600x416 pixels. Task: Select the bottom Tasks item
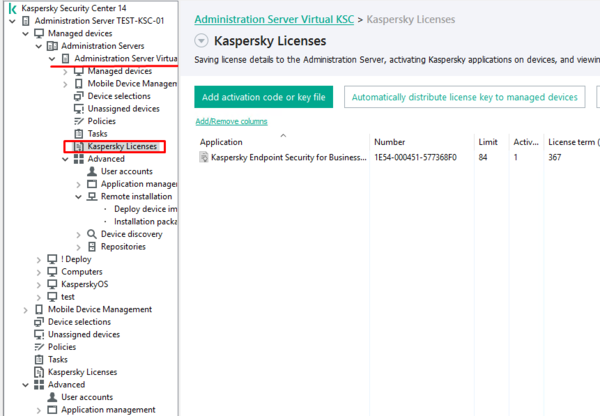58,359
